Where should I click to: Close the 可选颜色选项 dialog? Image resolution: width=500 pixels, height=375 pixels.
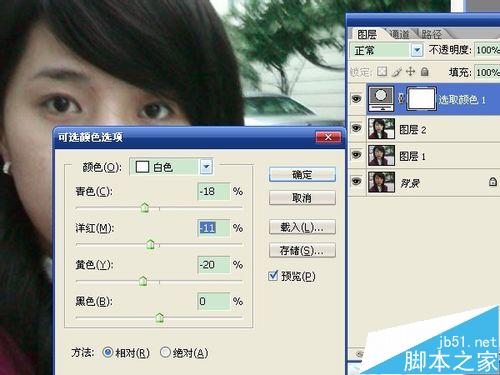tap(328, 137)
